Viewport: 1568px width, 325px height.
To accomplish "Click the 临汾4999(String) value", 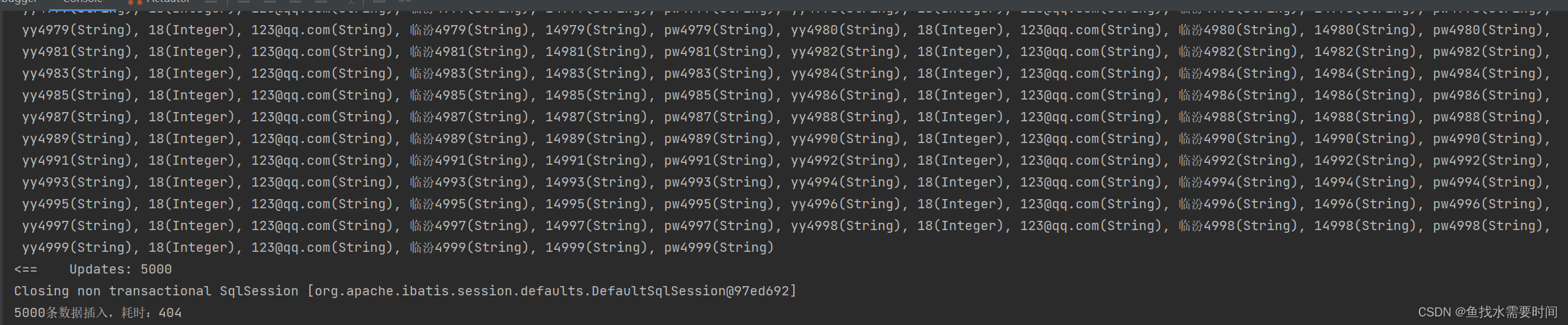I will coord(469,247).
